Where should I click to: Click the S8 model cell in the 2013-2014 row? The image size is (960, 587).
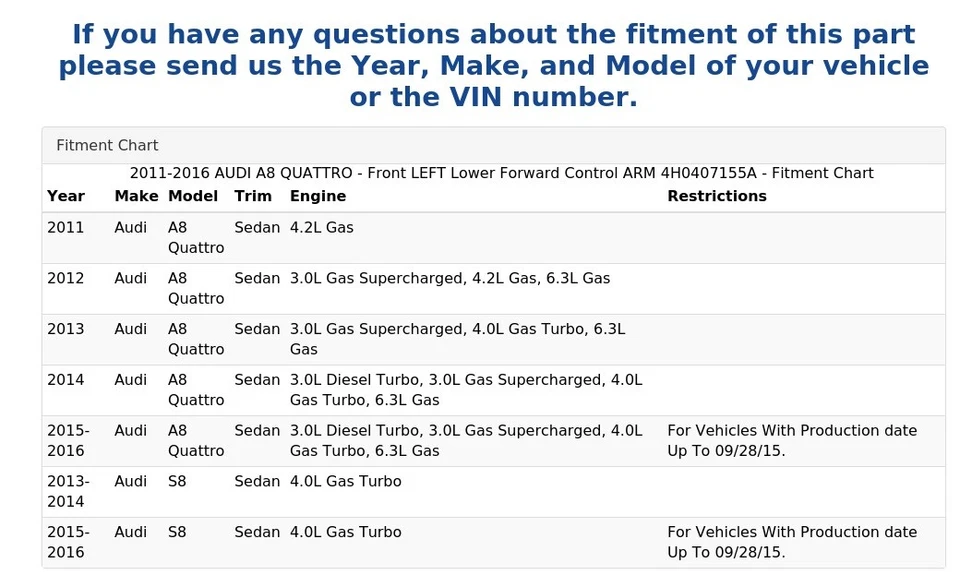click(x=177, y=482)
